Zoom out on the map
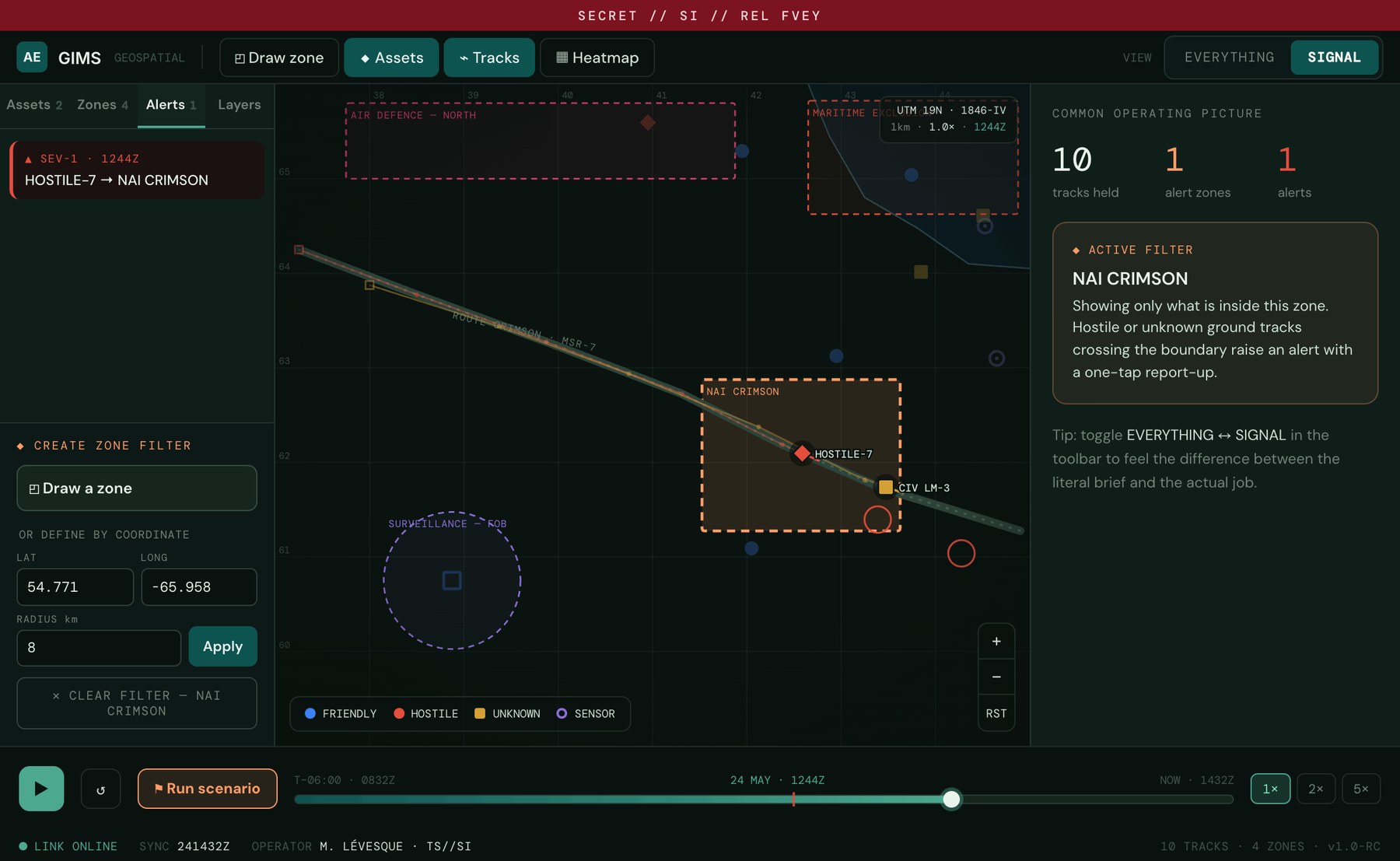The width and height of the screenshot is (1400, 861). pos(996,677)
